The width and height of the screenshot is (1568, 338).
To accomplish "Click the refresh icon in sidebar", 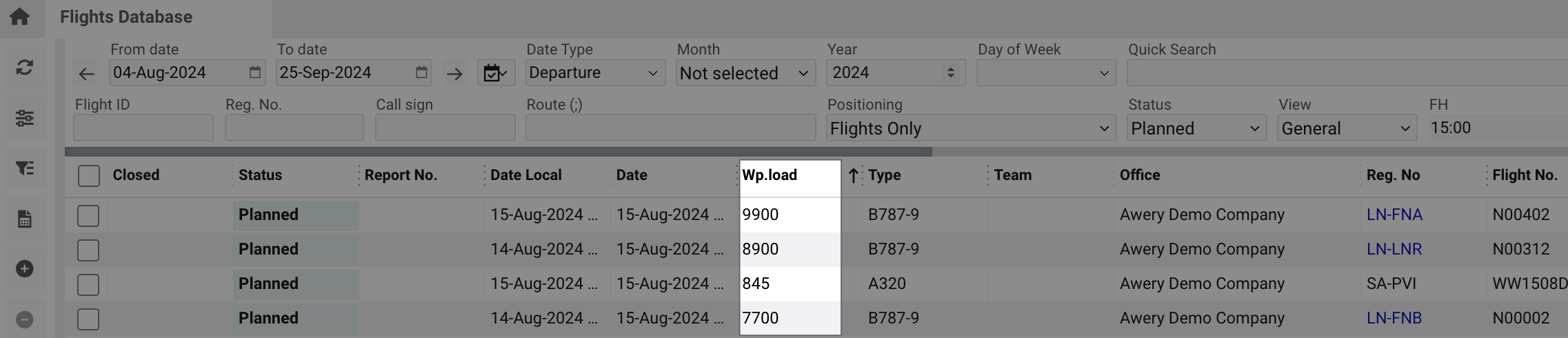I will (25, 68).
